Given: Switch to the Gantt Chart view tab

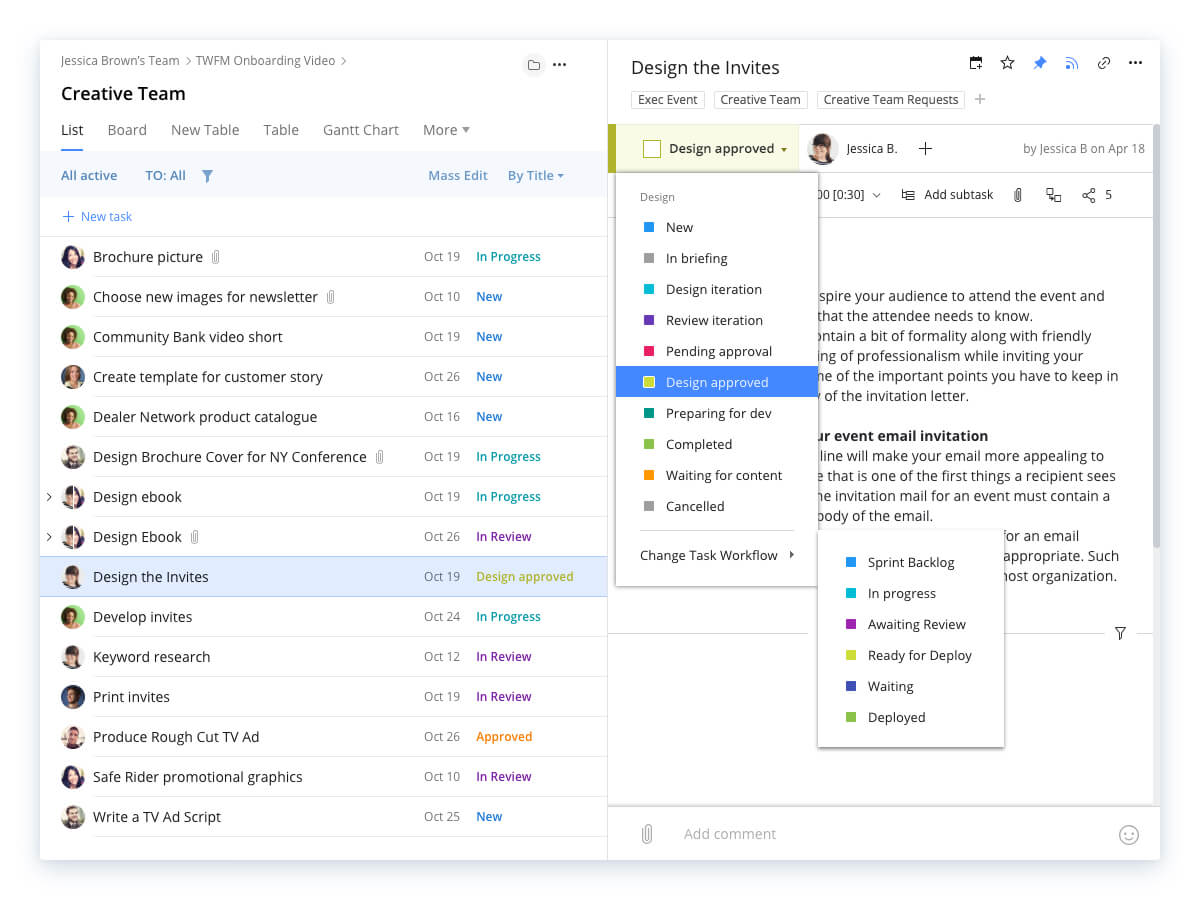Looking at the screenshot, I should point(360,130).
